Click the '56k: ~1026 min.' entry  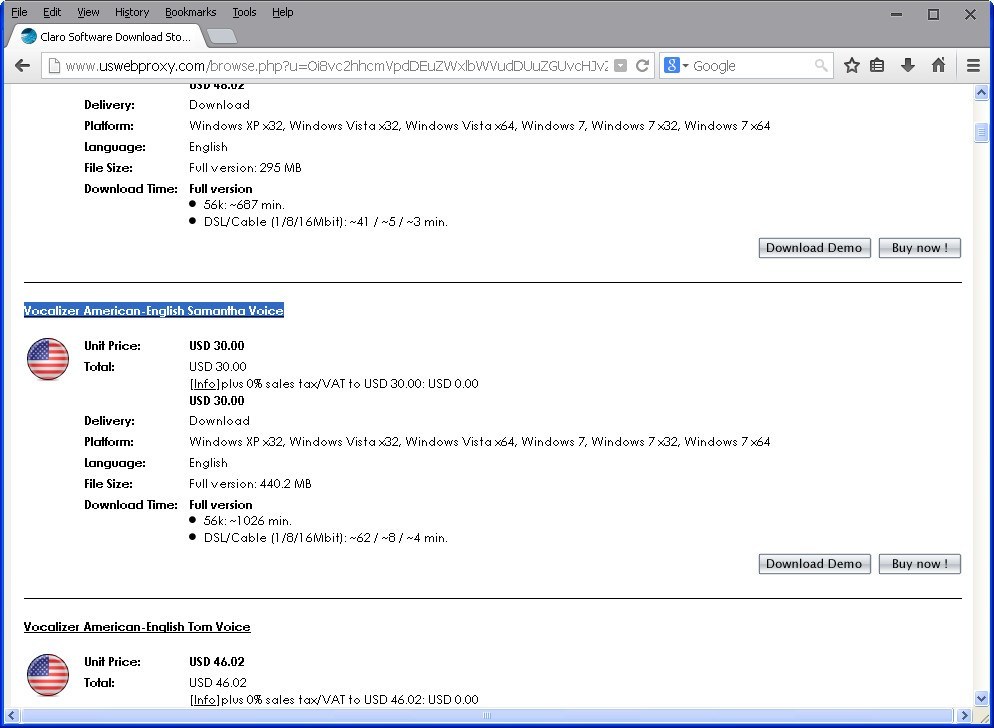tap(248, 521)
